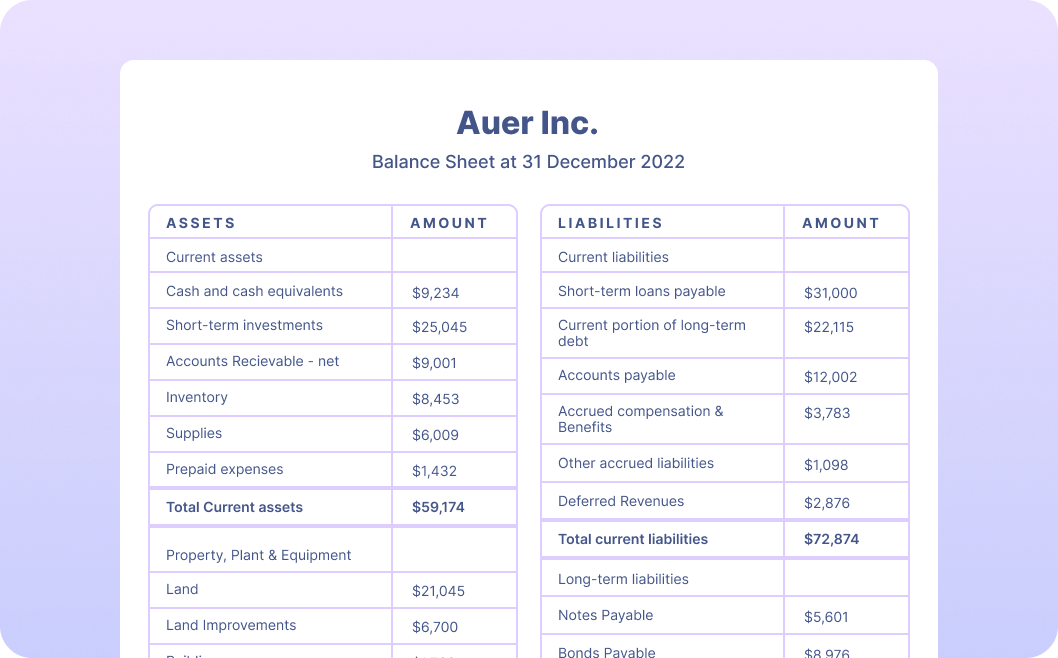Select the Short-term investments label
Viewport: 1058px width, 658px height.
click(244, 325)
